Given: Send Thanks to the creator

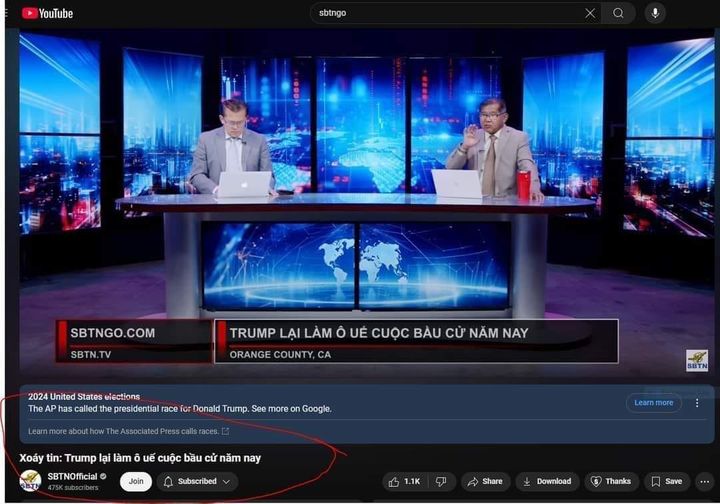Looking at the screenshot, I should 610,481.
